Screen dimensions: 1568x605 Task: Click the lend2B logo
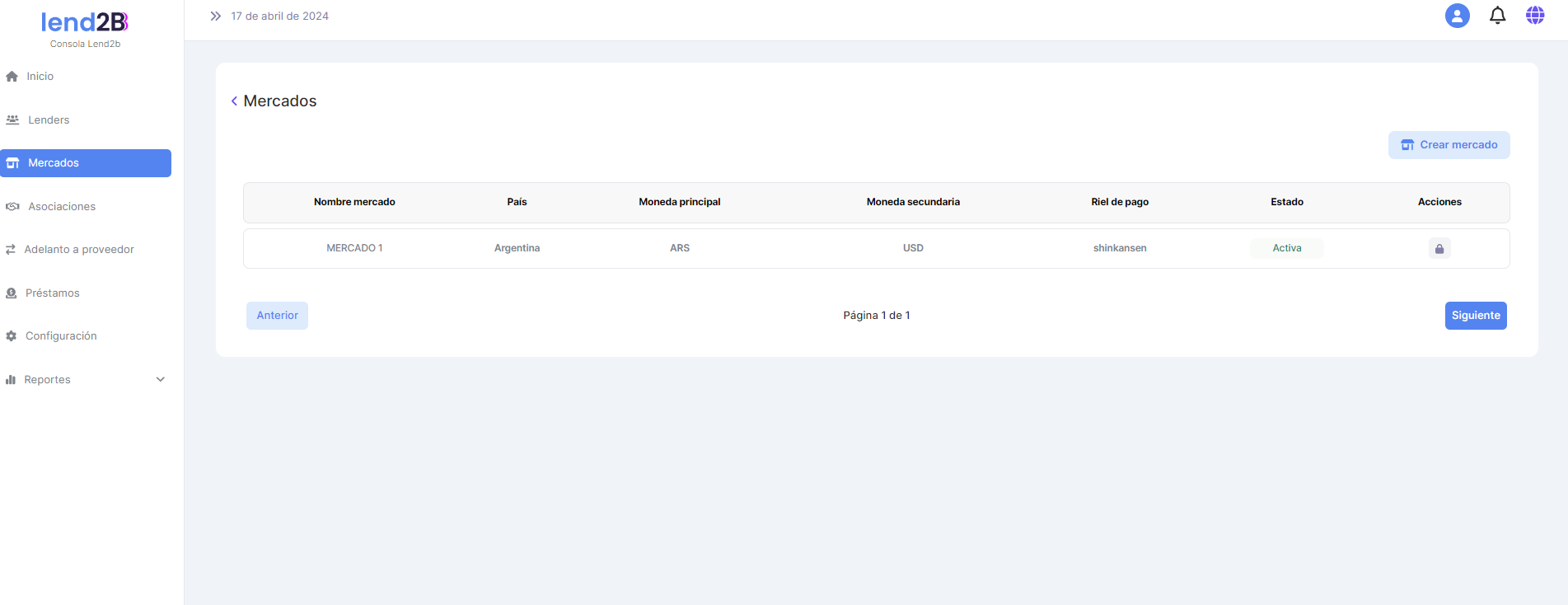(85, 22)
